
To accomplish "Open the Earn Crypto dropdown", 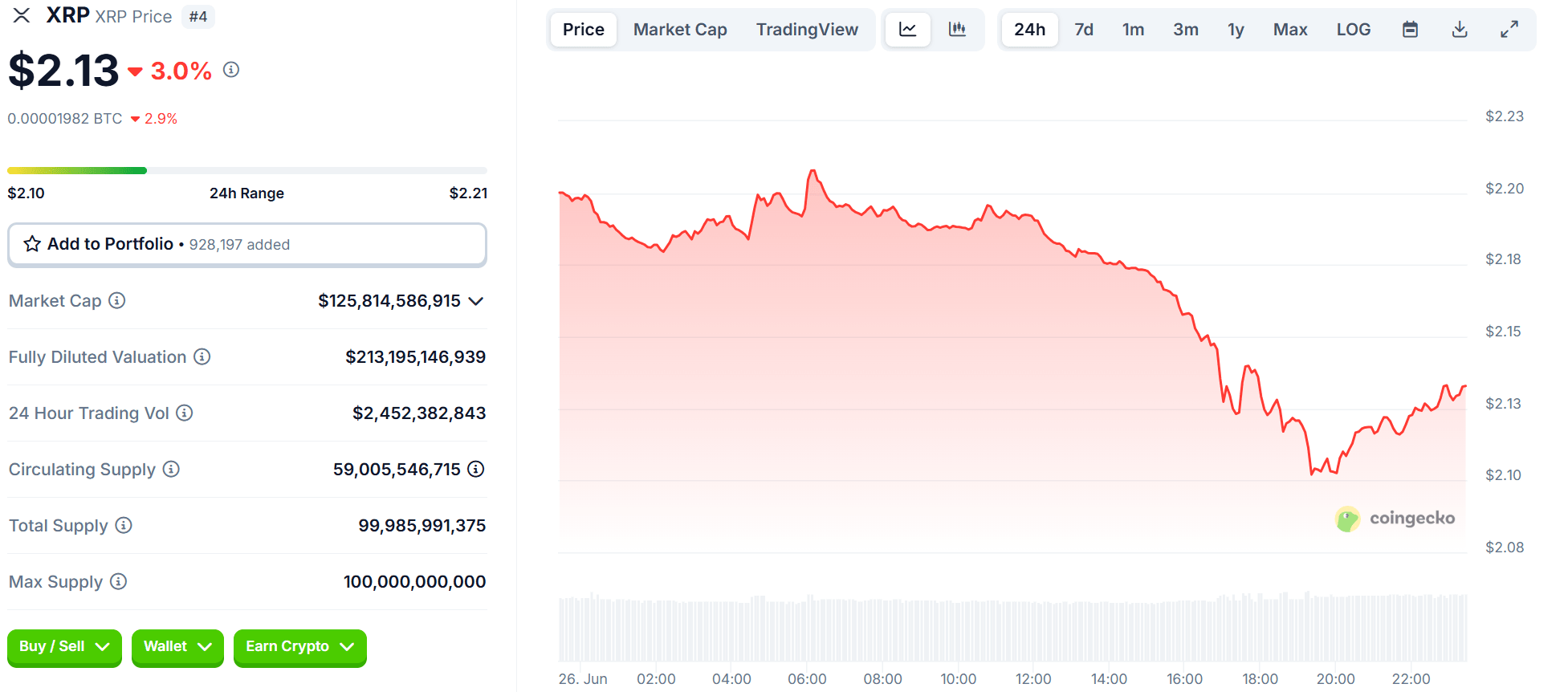I will point(299,647).
